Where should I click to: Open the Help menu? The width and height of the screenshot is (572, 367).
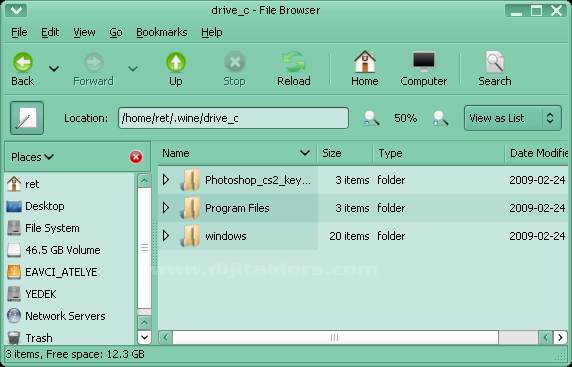[x=212, y=32]
